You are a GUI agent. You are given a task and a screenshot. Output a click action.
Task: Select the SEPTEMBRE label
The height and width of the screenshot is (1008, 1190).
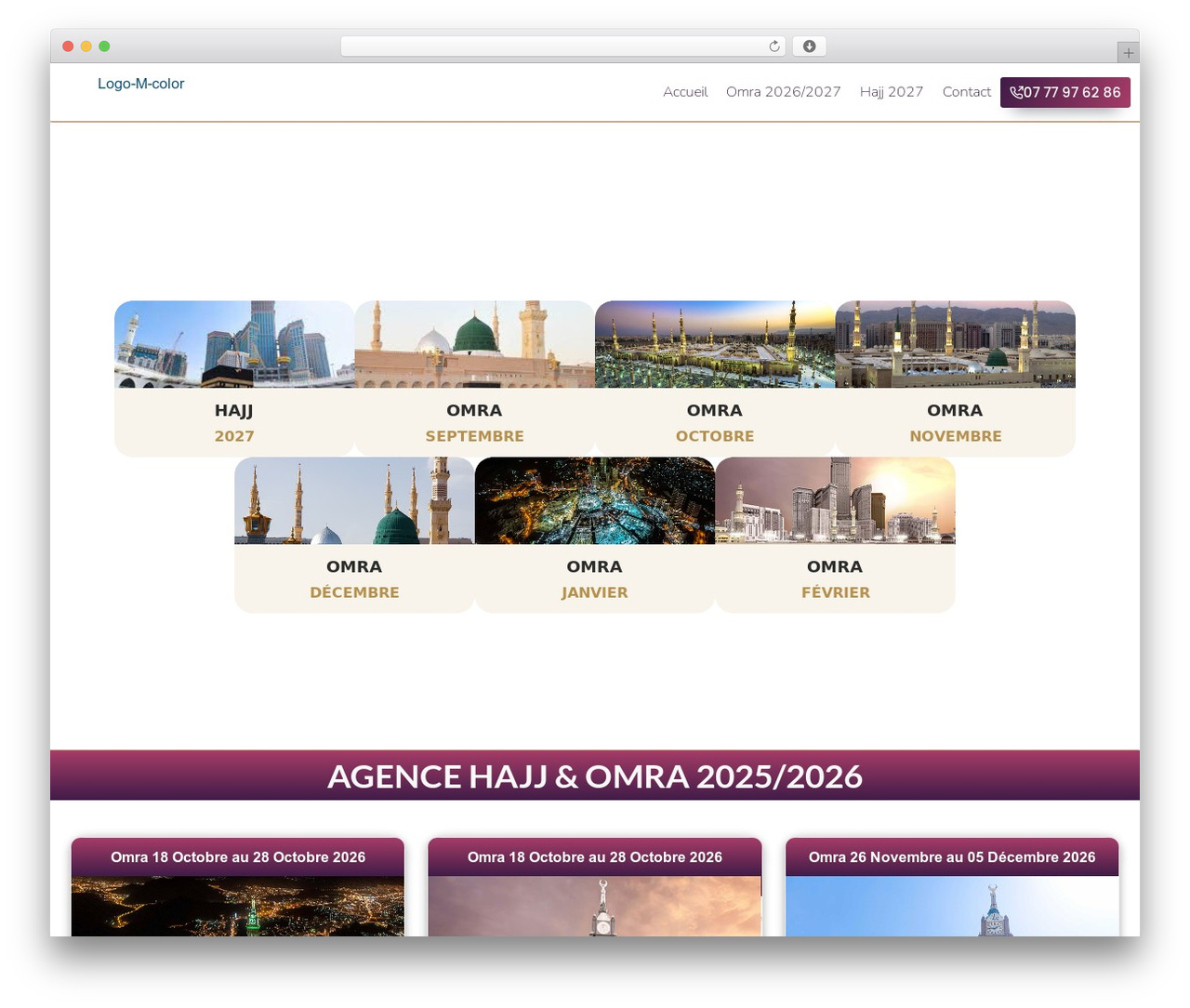pyautogui.click(x=474, y=436)
